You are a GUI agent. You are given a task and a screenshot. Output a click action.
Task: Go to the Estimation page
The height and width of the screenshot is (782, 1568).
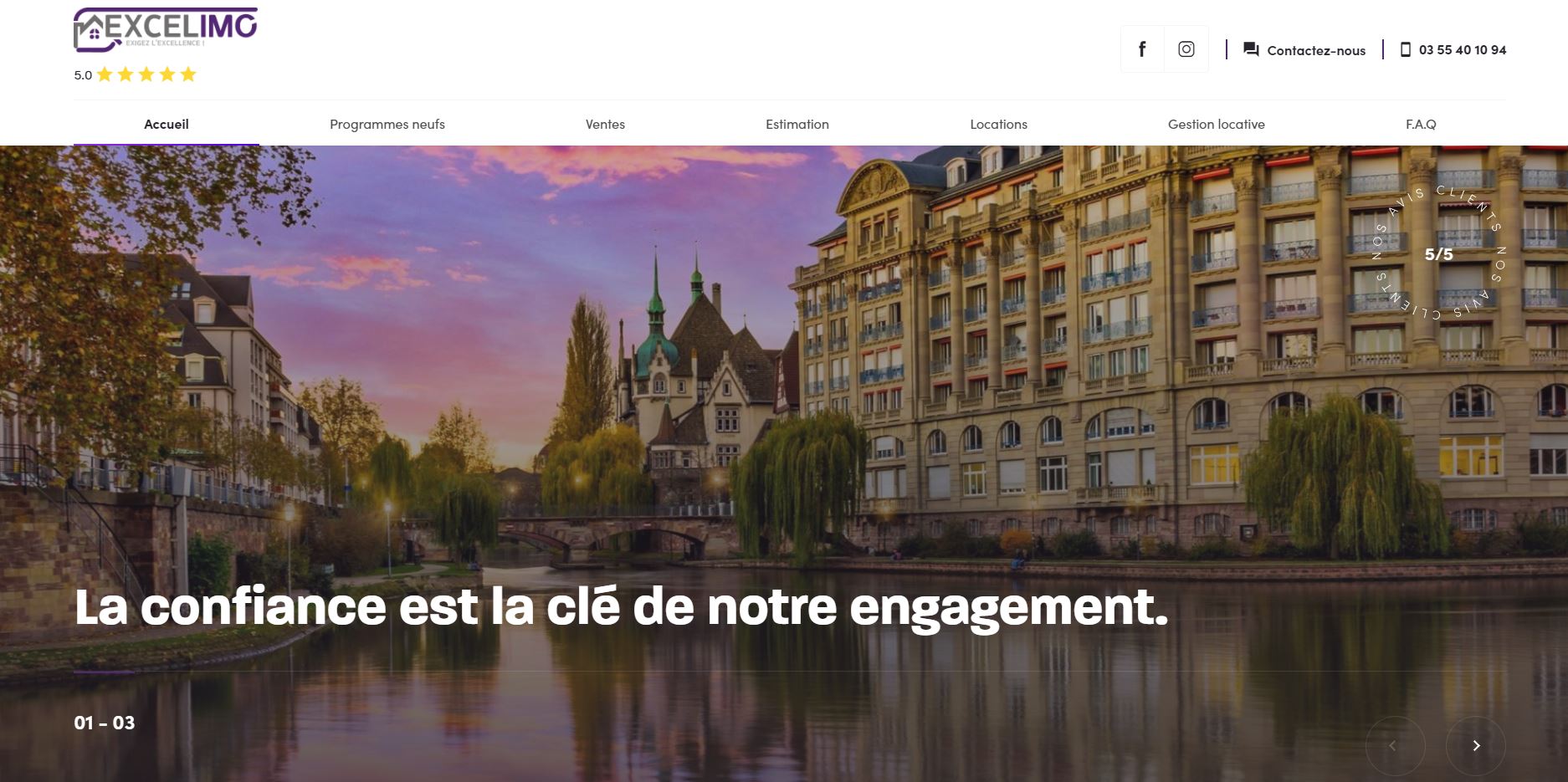point(797,124)
